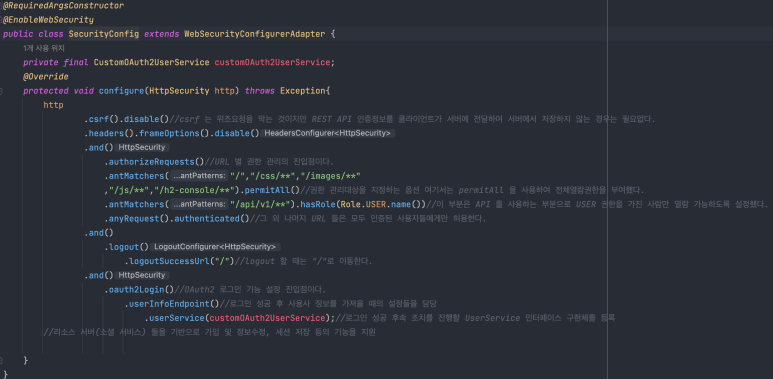773x379 pixels.
Task: Click the HttpSecurity hint above oauth2Login
Action: tap(141, 276)
